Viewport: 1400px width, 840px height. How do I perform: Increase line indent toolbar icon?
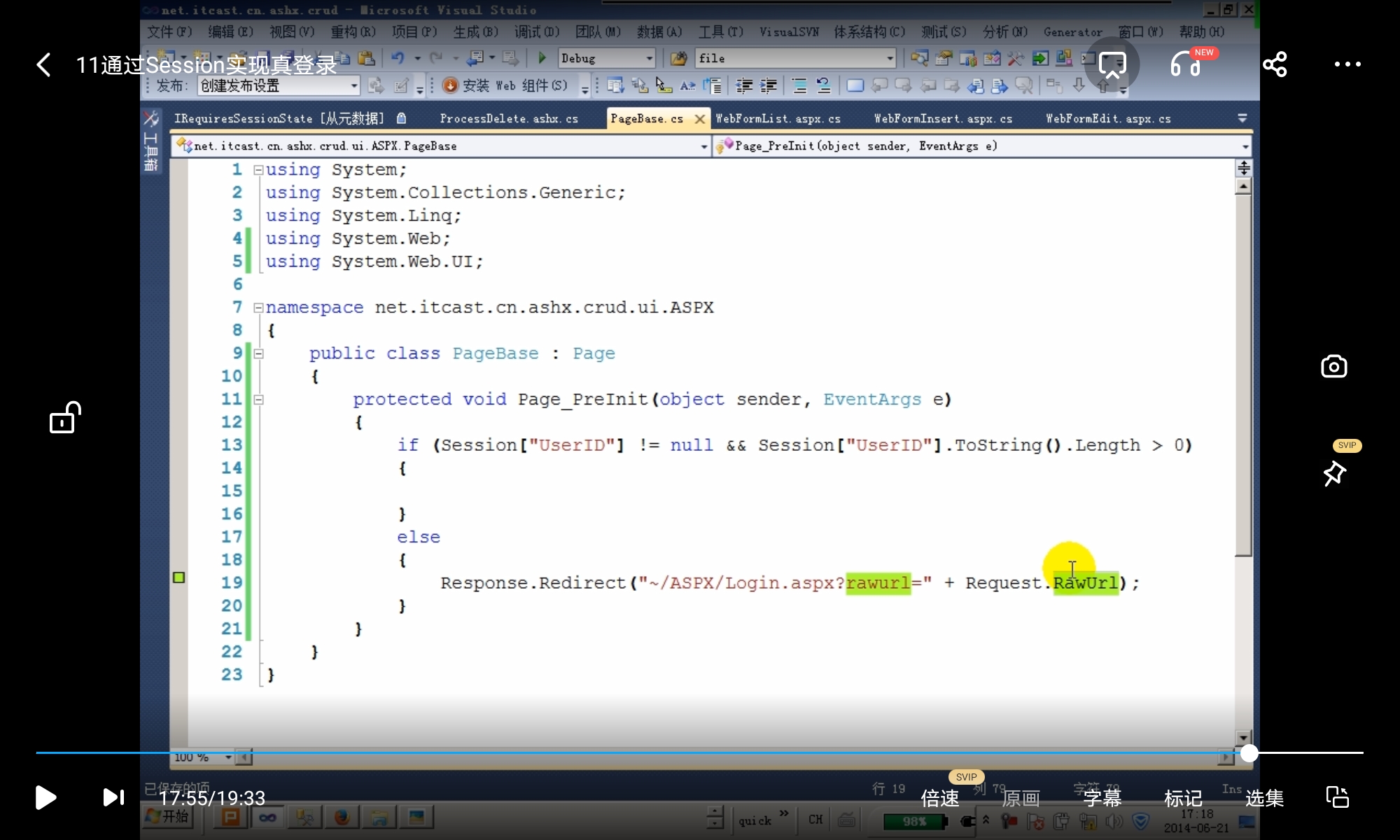(x=769, y=85)
